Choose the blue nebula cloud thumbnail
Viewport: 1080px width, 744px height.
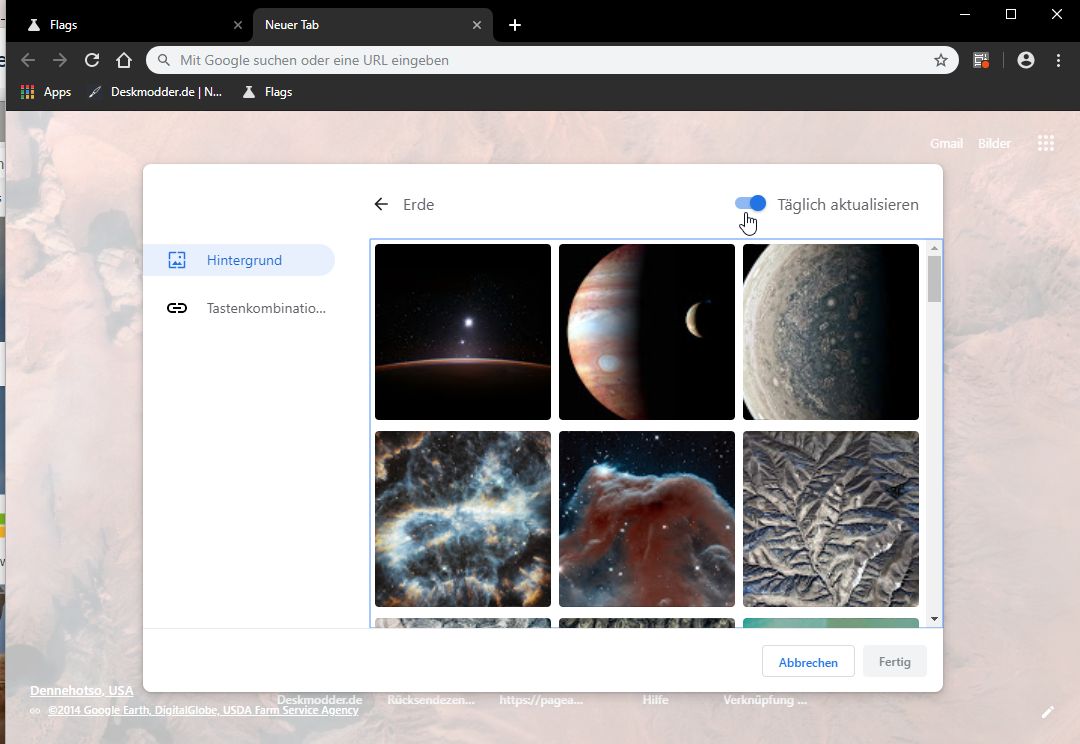tap(463, 519)
